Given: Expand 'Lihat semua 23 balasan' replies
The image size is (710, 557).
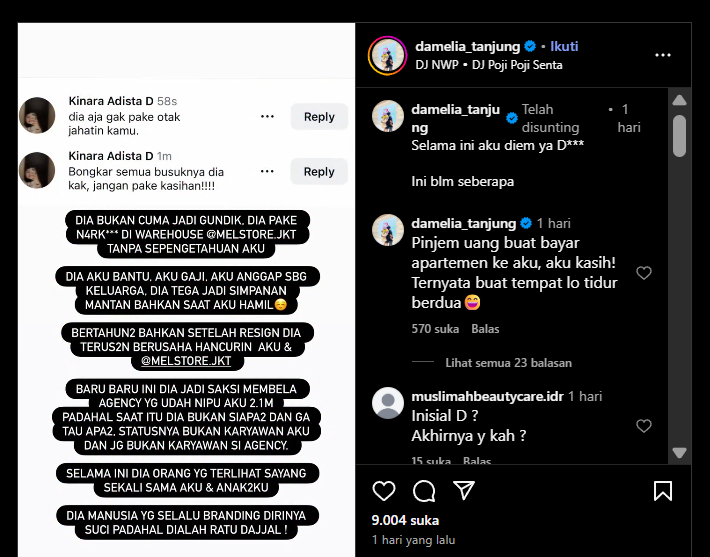Looking at the screenshot, I should coord(509,363).
